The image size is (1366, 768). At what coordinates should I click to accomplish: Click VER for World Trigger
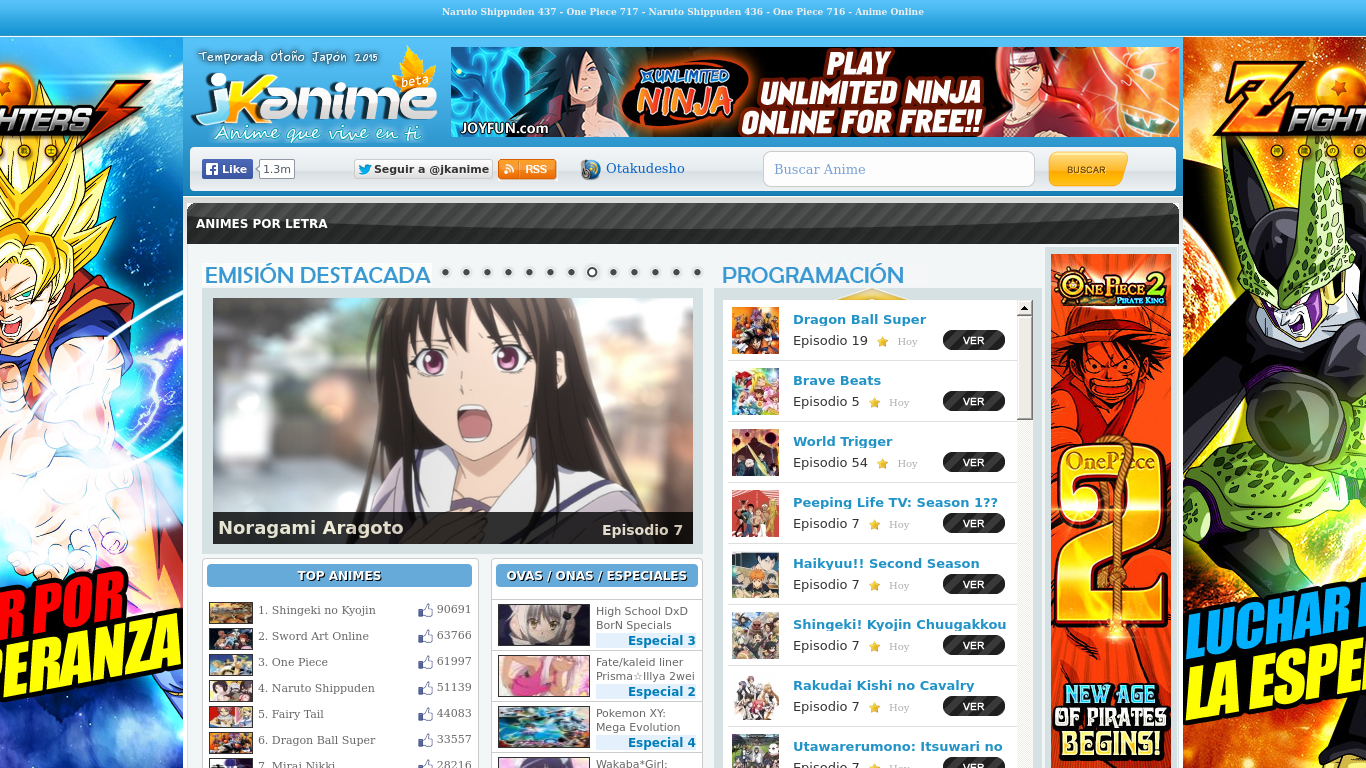click(x=974, y=463)
